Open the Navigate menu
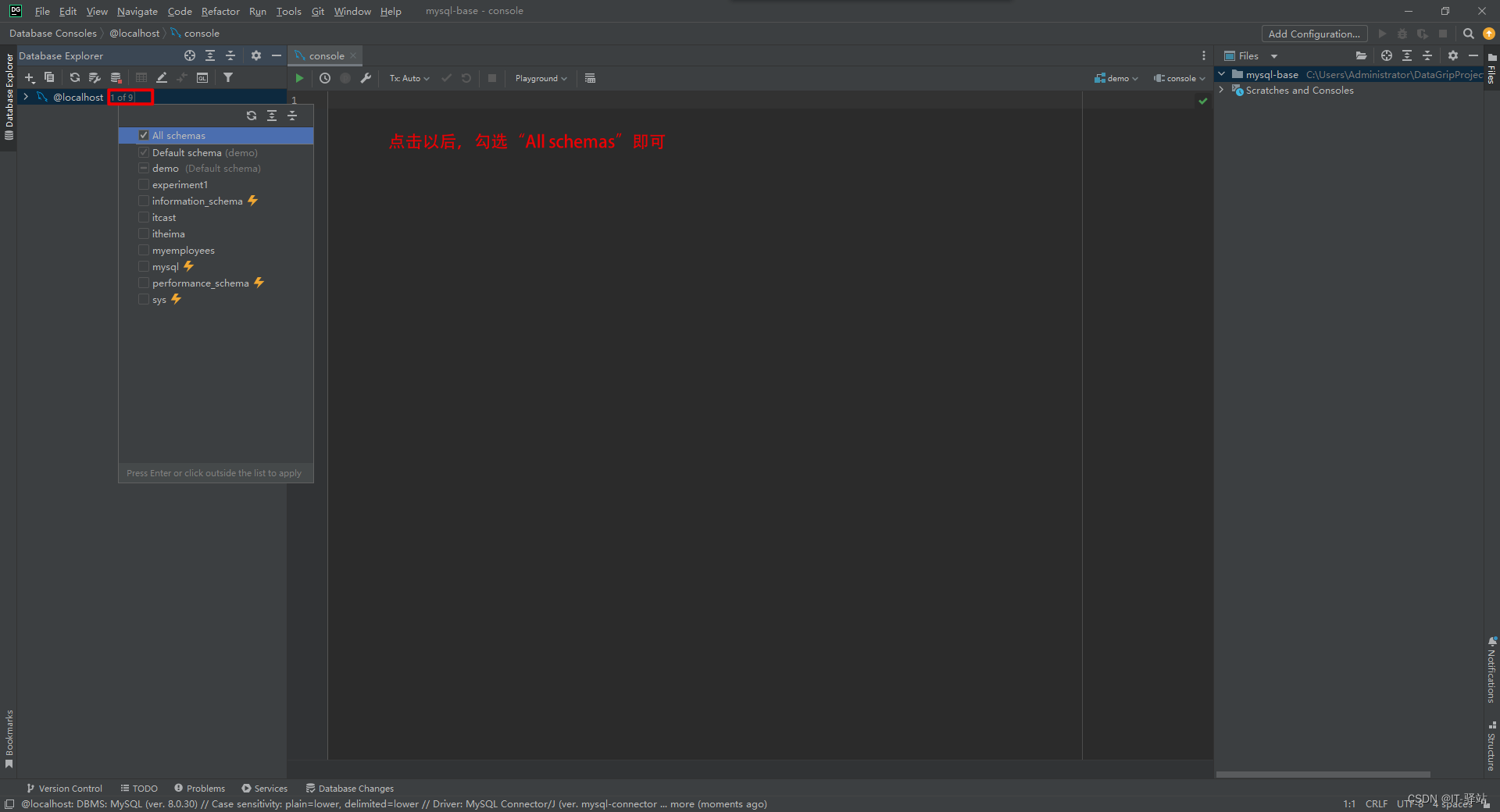The height and width of the screenshot is (812, 1500). [x=137, y=11]
